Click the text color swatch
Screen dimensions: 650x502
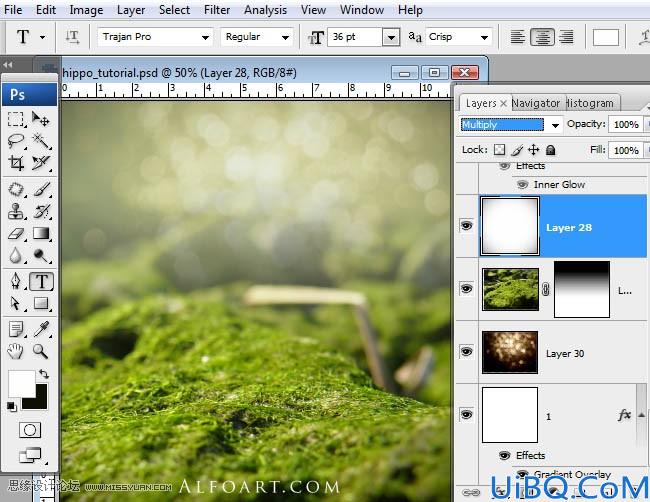coord(606,37)
